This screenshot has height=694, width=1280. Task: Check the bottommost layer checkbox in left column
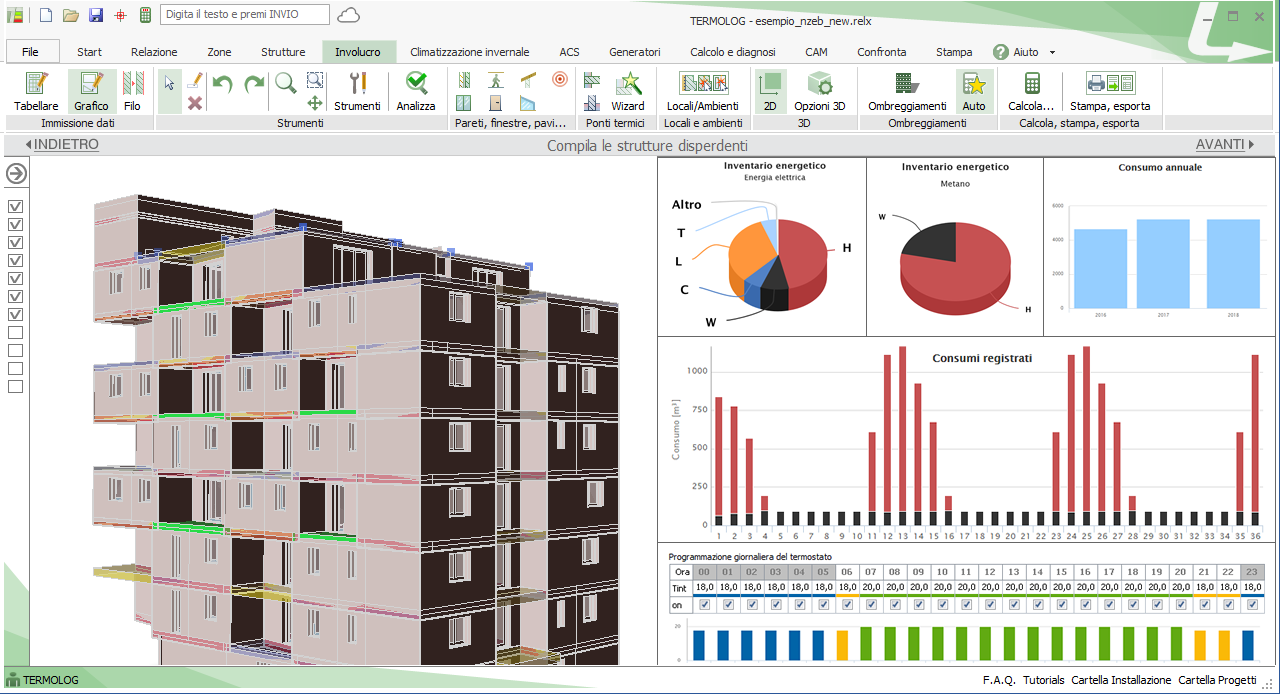(x=16, y=387)
